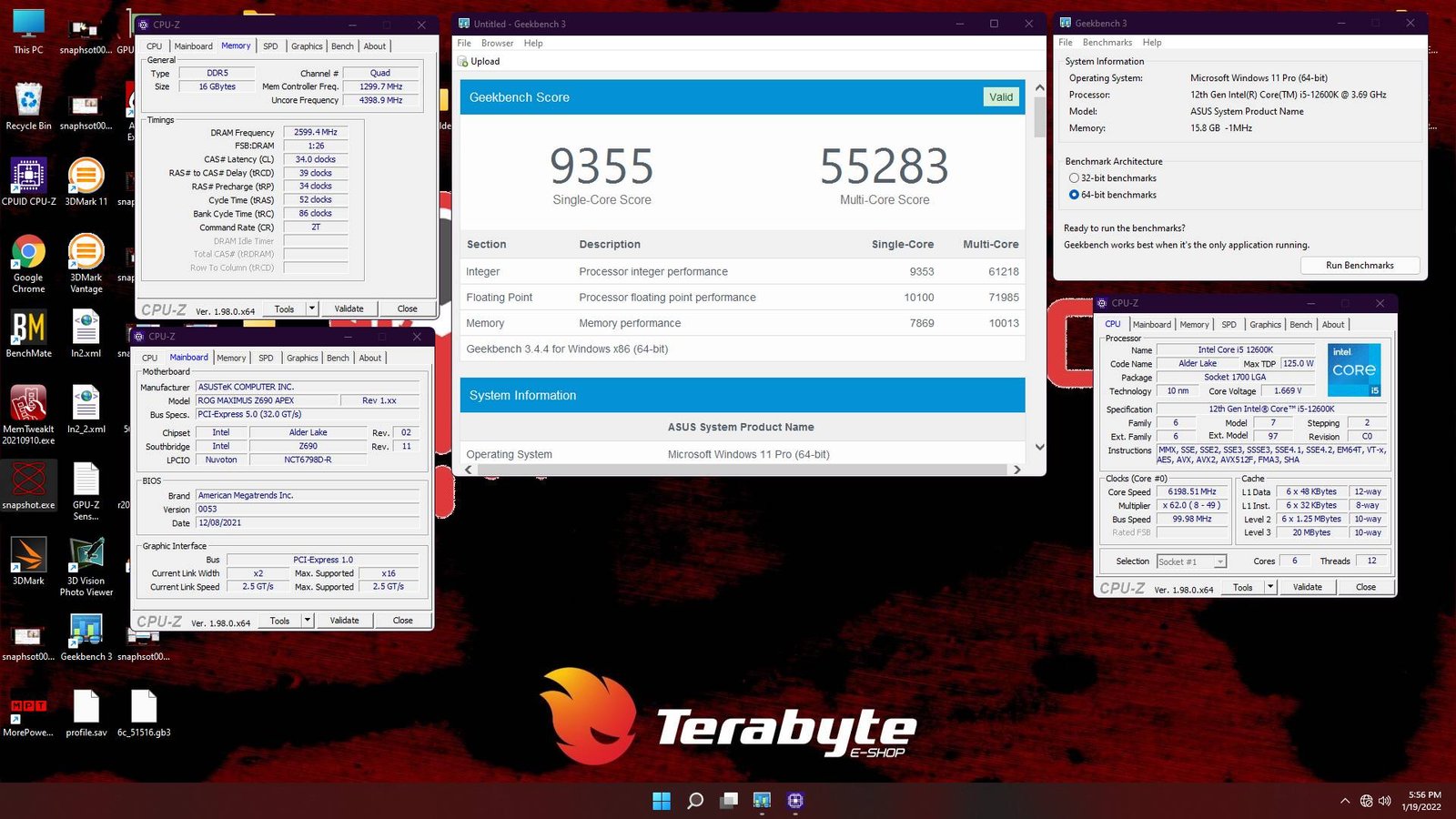1456x819 pixels.
Task: Select the 32-bit benchmarks option
Action: pos(1075,178)
